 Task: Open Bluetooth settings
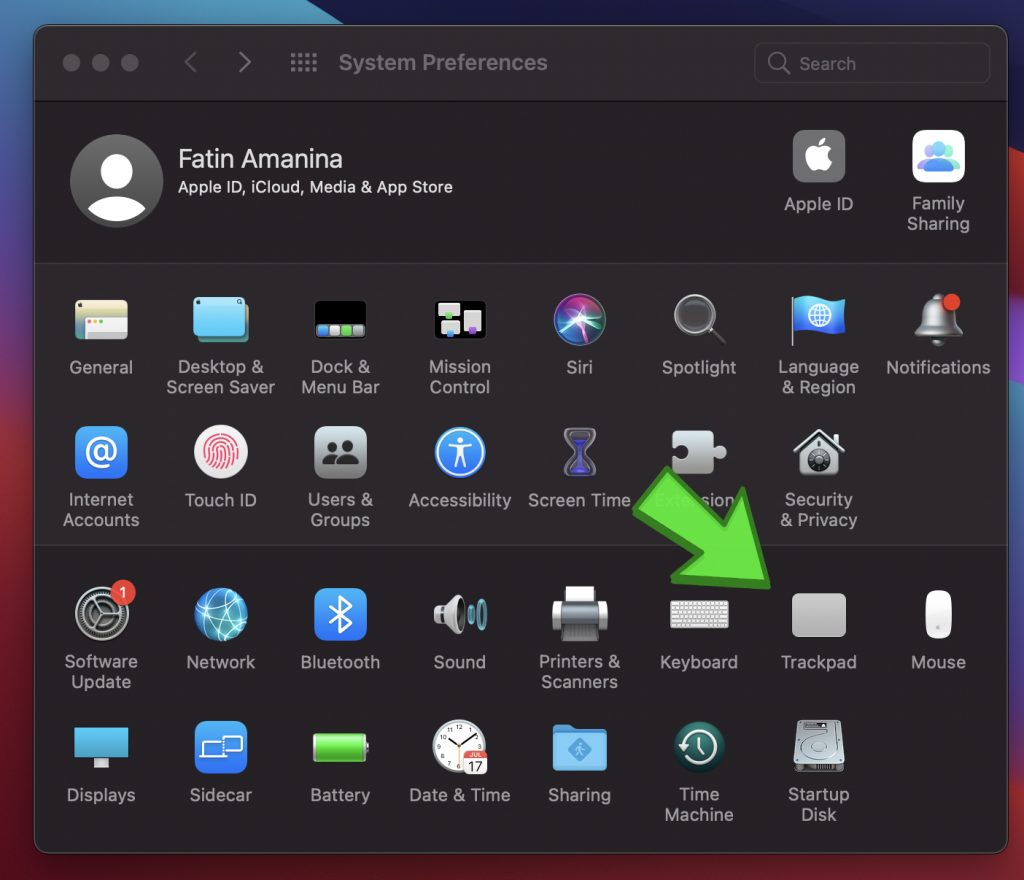pos(340,615)
